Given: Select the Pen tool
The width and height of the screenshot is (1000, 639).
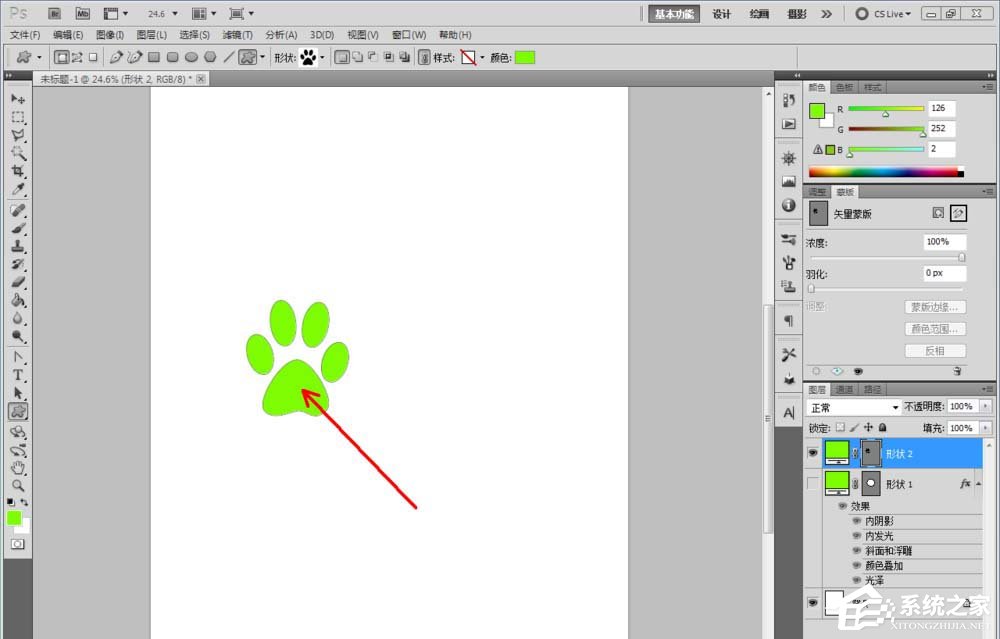Looking at the screenshot, I should (x=18, y=357).
